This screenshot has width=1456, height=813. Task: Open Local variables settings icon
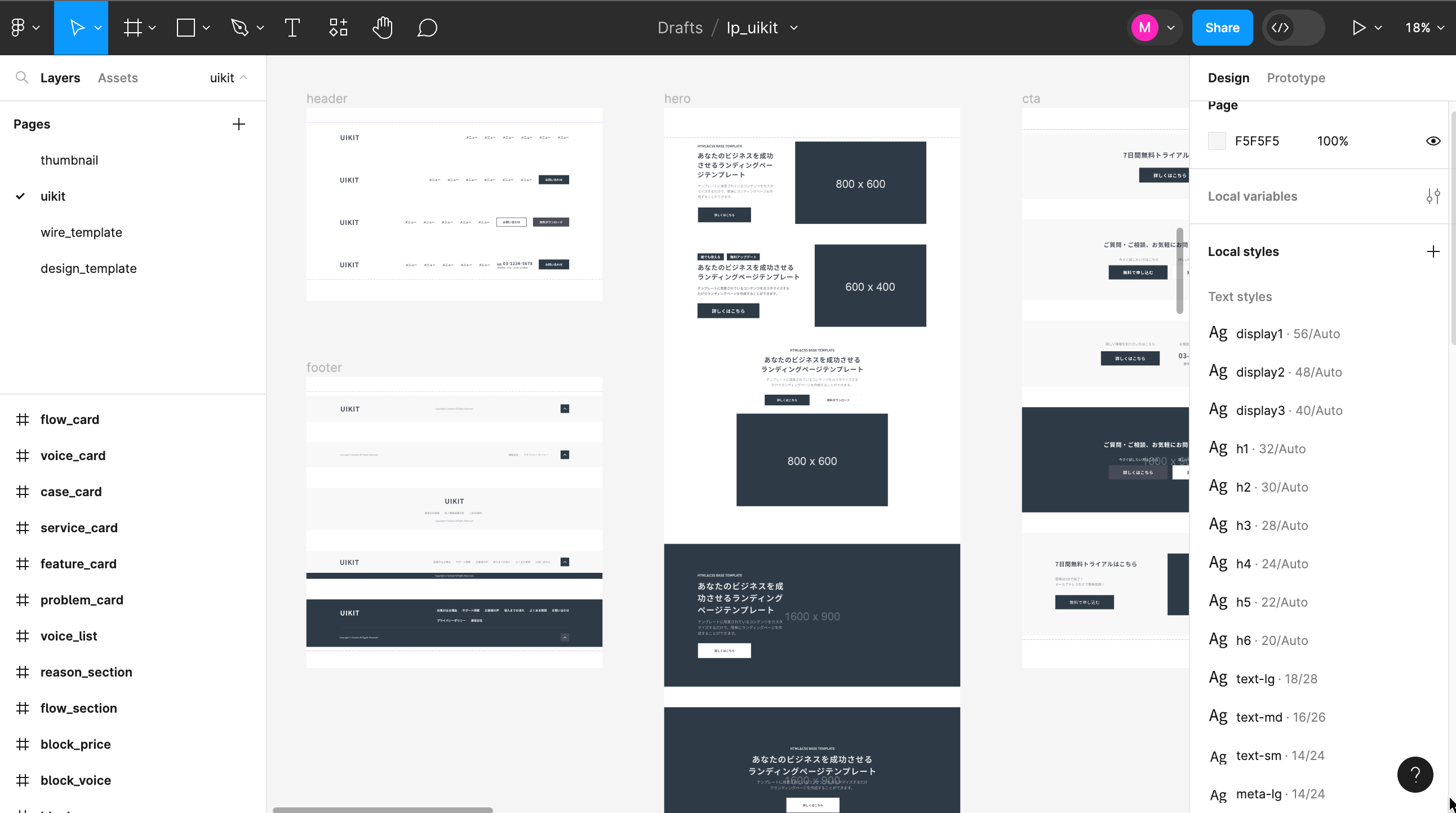(1433, 196)
